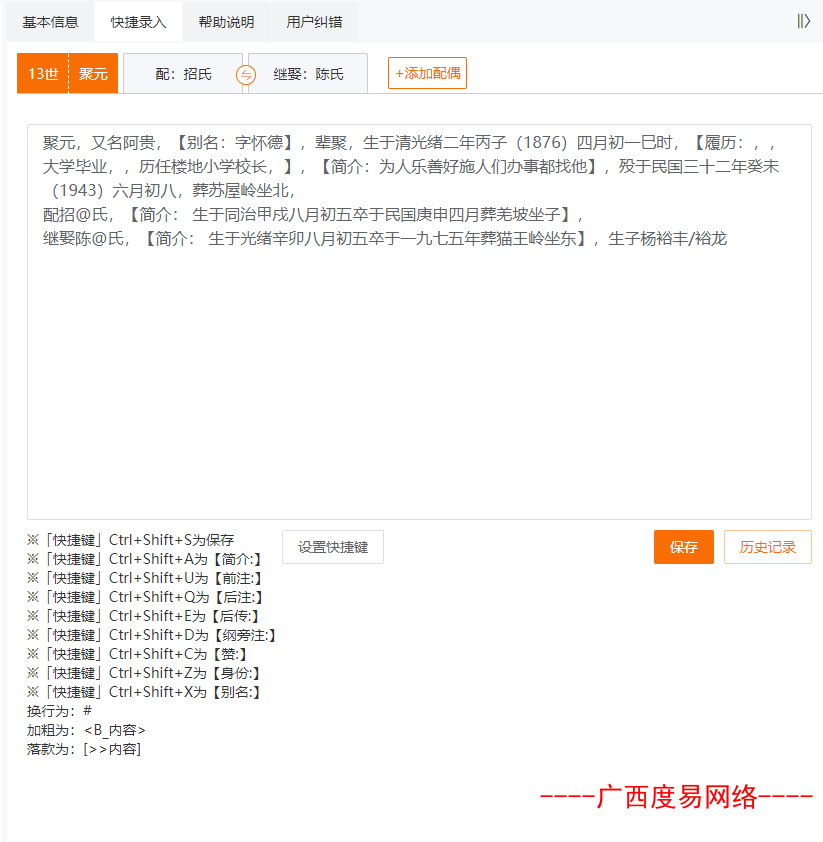Choose spouse tab 配：招氏
Viewport: 823px width, 842px height.
(x=183, y=74)
